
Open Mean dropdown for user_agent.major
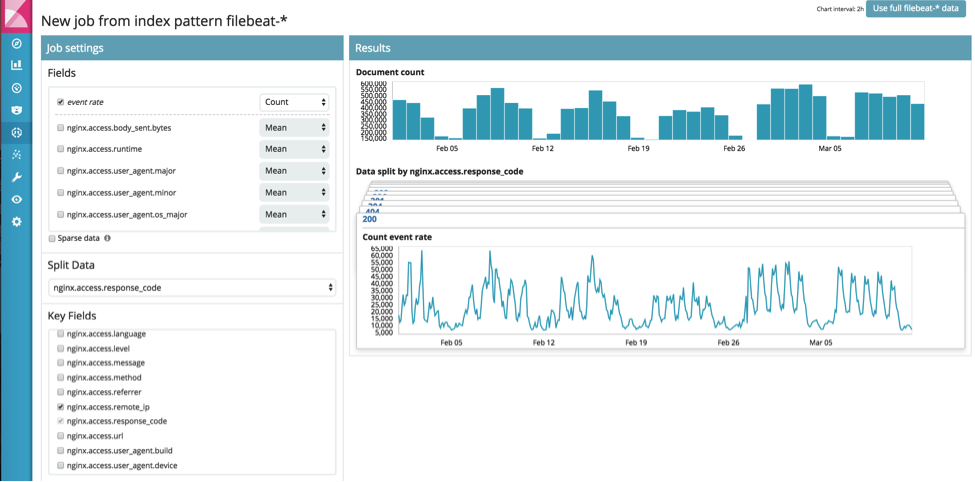294,171
